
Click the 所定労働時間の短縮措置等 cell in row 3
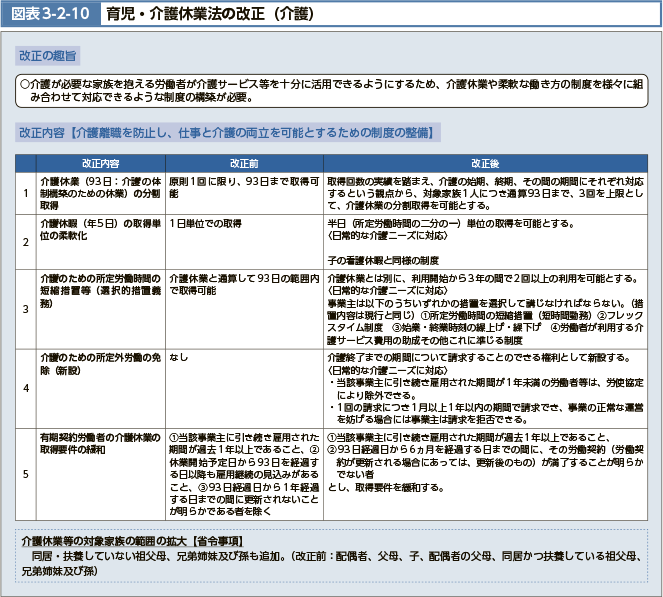pos(100,289)
